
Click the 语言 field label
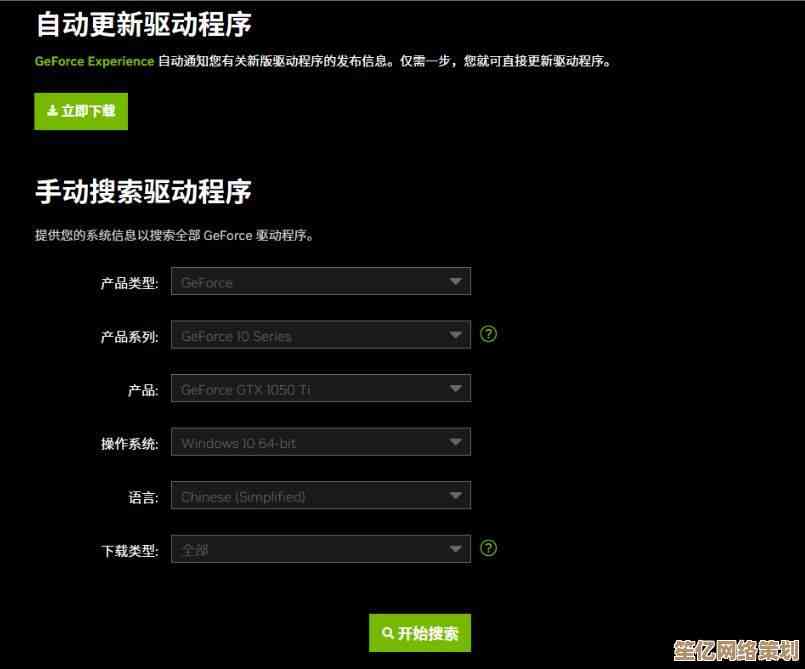(x=143, y=497)
